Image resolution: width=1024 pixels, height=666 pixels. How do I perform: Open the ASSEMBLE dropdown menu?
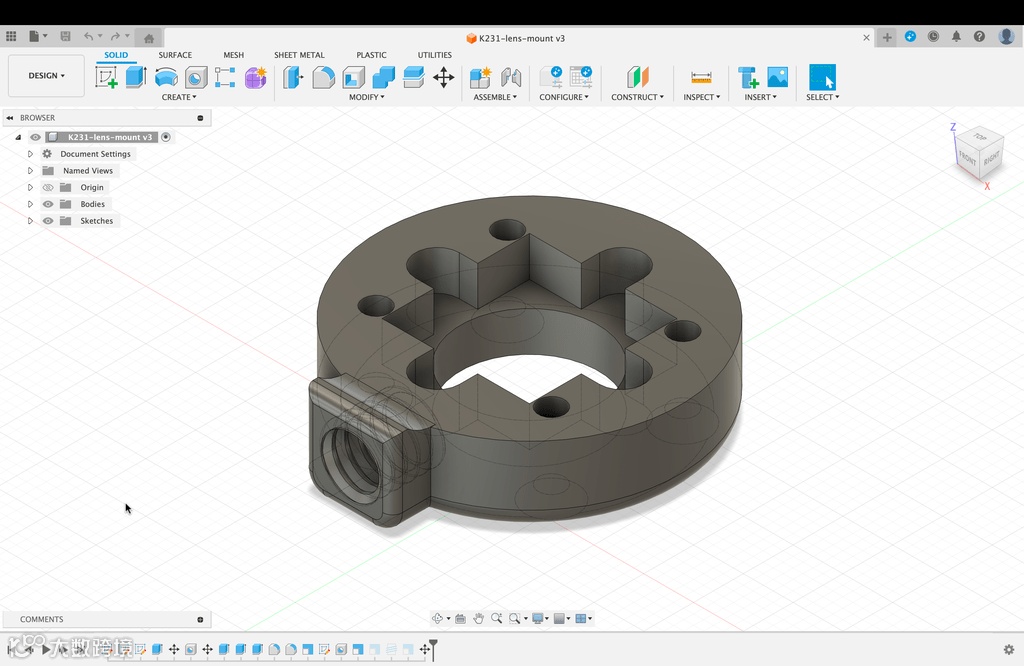click(495, 97)
